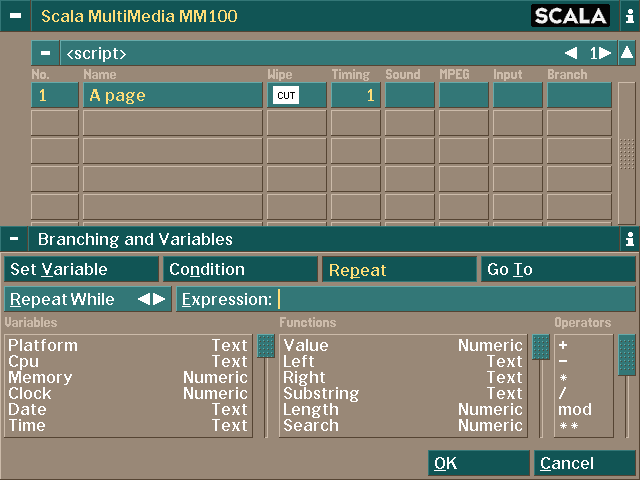Click the SCALA logo badge
Viewport: 640px width, 480px height.
coord(570,16)
